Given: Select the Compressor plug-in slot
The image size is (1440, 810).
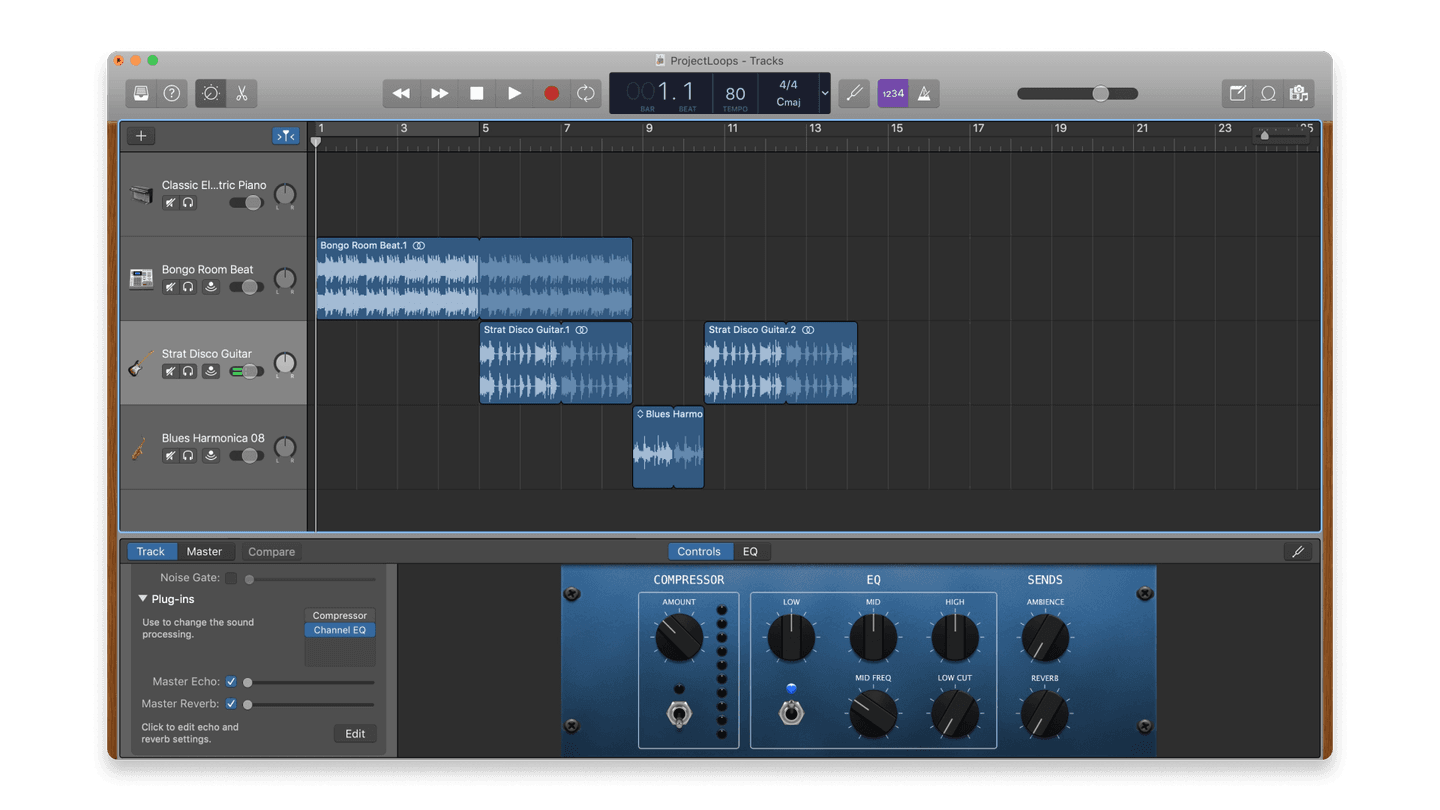Looking at the screenshot, I should pyautogui.click(x=339, y=615).
